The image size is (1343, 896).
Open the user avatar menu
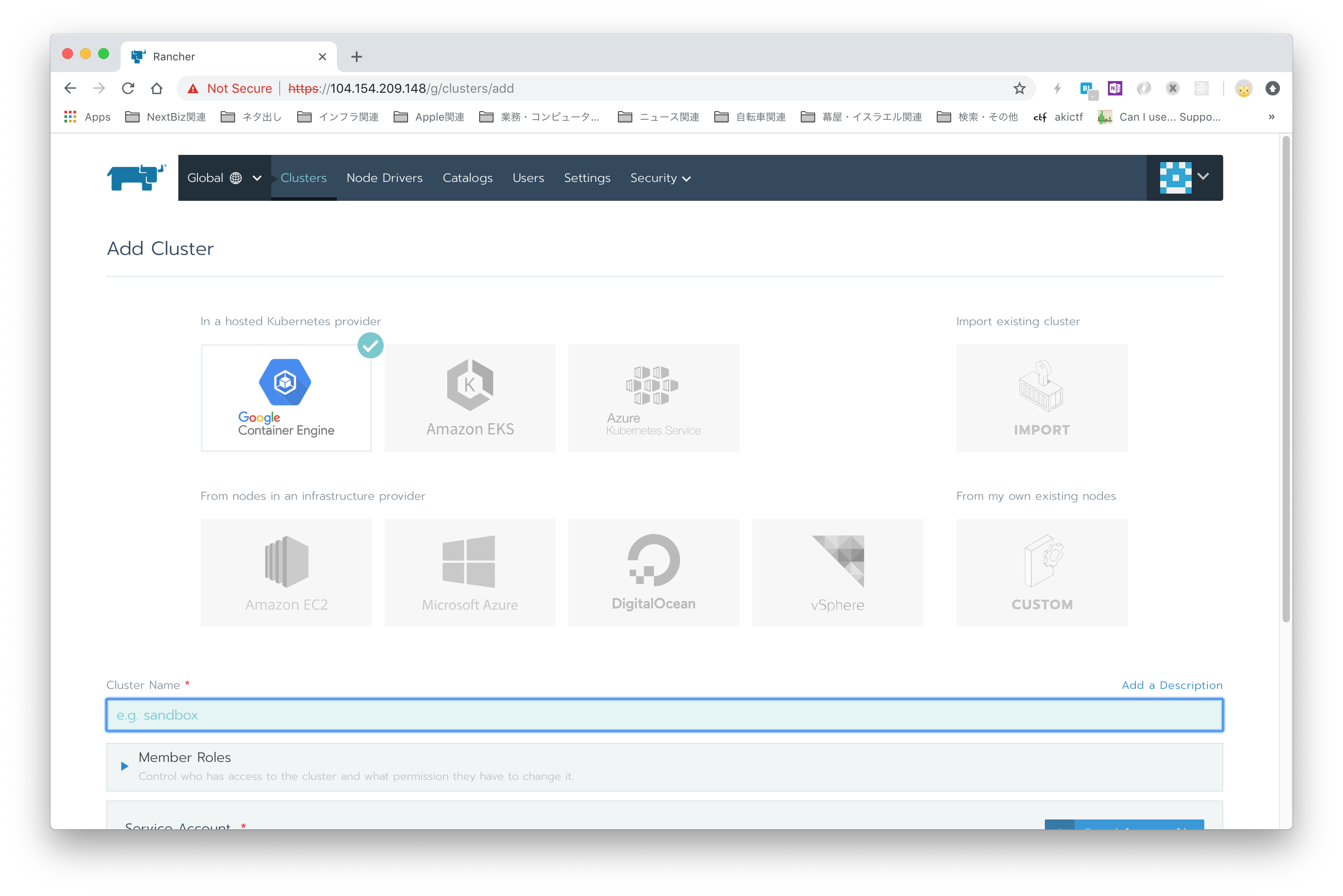1184,178
